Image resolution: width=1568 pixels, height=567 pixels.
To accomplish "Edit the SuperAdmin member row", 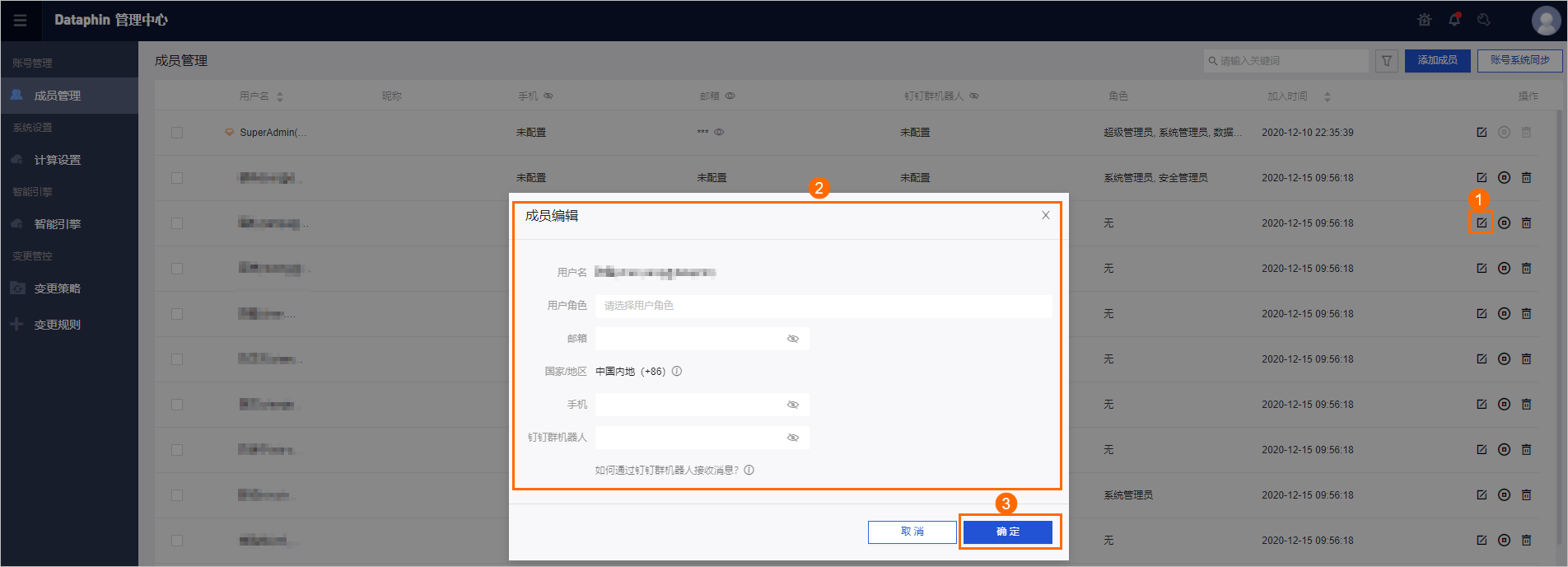I will click(1482, 133).
